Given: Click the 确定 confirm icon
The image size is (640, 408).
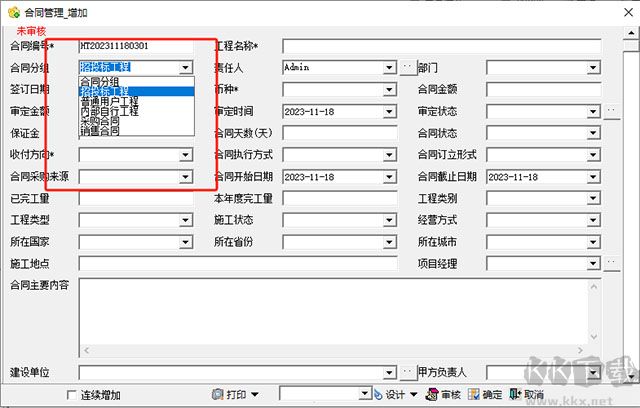Looking at the screenshot, I should [473, 394].
